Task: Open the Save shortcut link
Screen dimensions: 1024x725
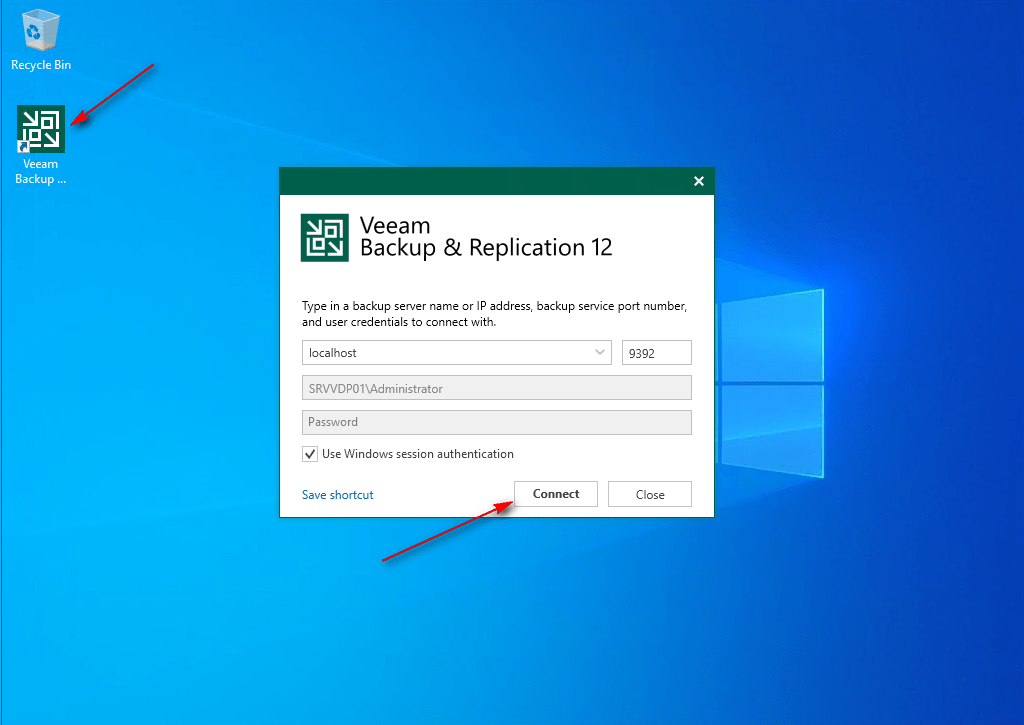Action: click(338, 495)
